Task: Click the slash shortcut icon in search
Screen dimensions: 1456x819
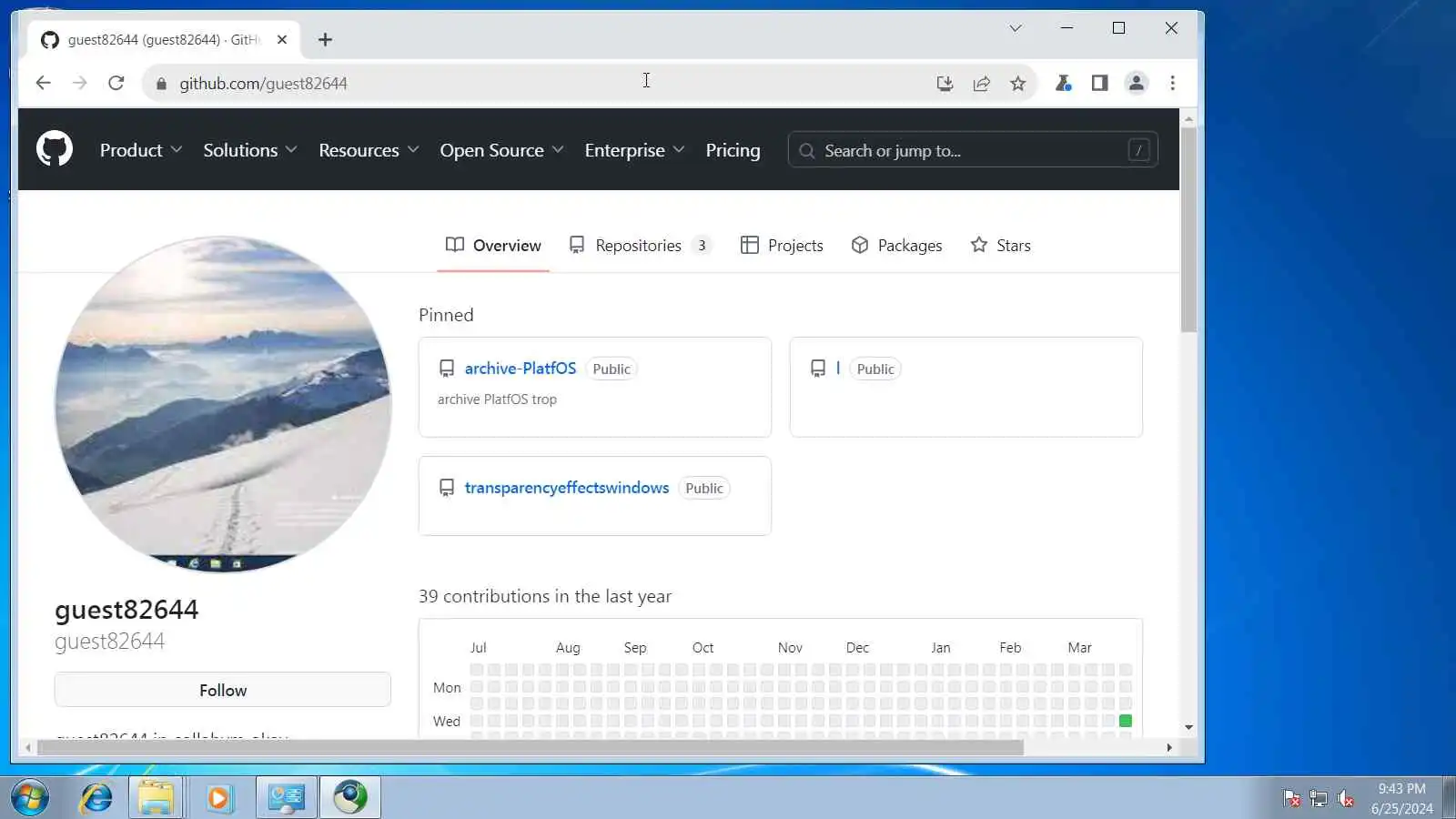Action: (1138, 150)
